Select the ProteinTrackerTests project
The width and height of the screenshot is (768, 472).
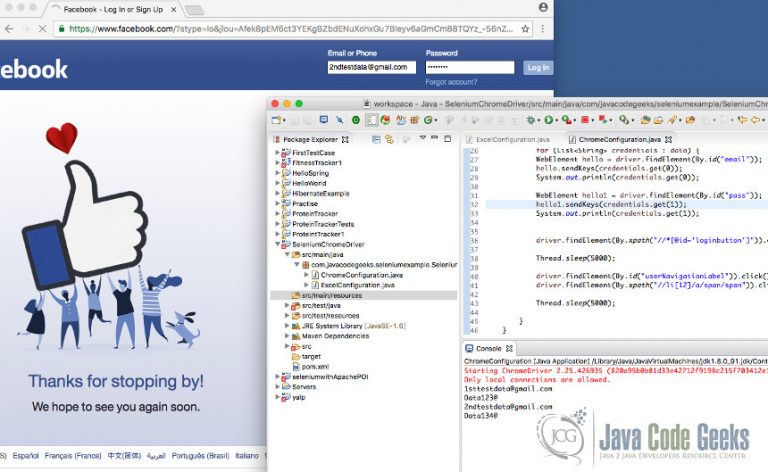(x=323, y=224)
